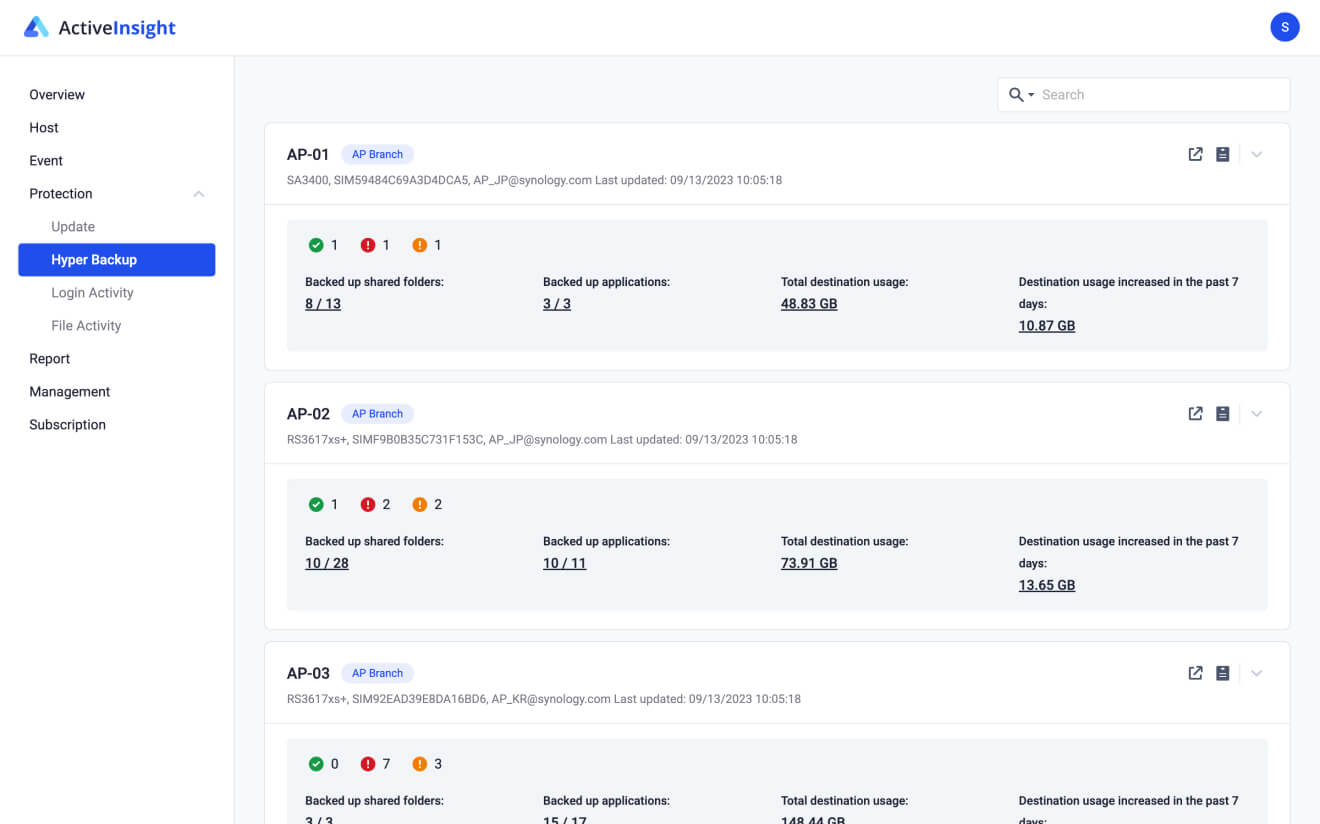The image size is (1320, 824).
Task: Click the 73.91 GB destination usage link
Action: click(x=808, y=562)
